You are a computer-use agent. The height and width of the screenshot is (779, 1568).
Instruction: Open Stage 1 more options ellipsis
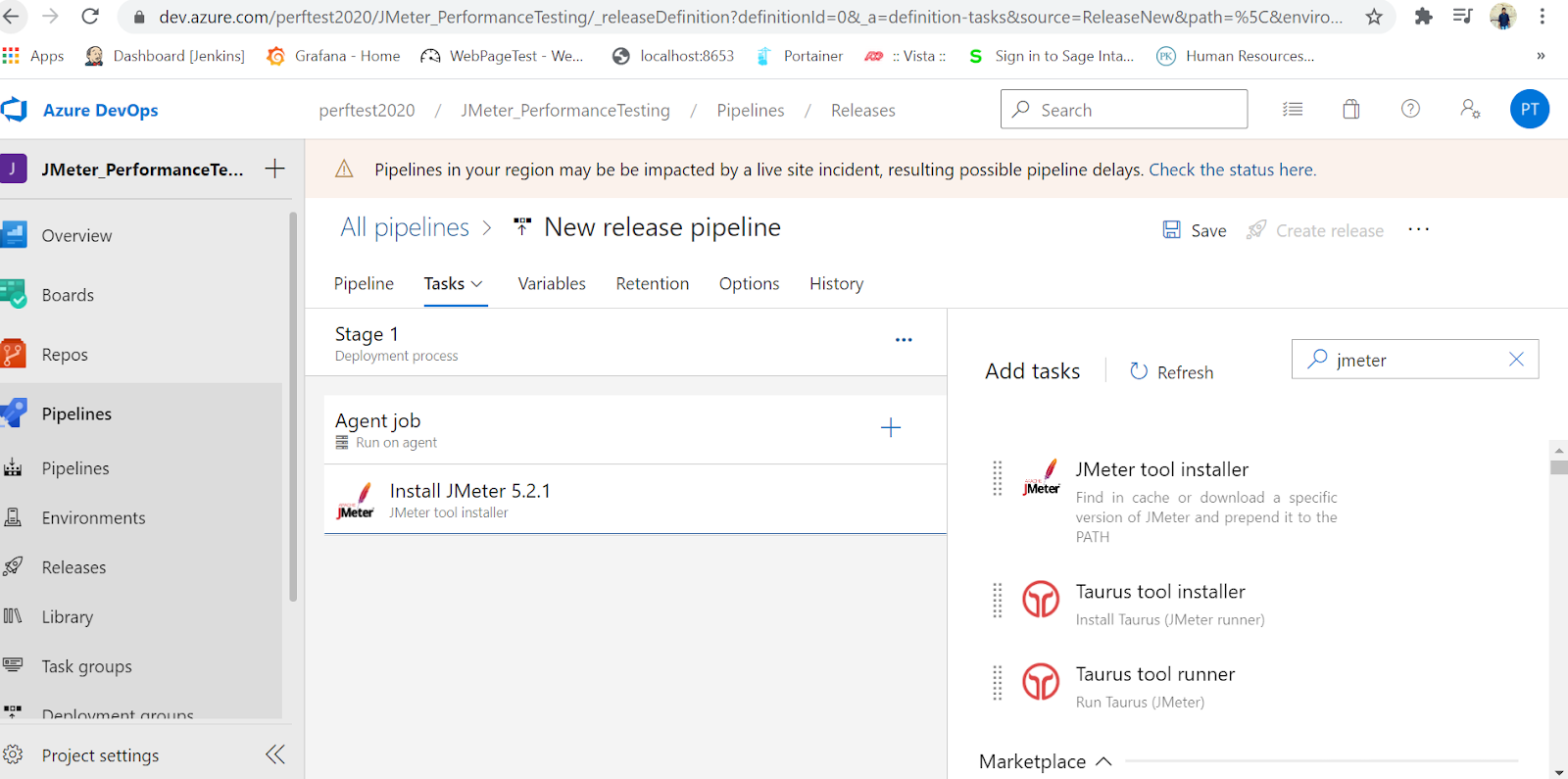904,340
